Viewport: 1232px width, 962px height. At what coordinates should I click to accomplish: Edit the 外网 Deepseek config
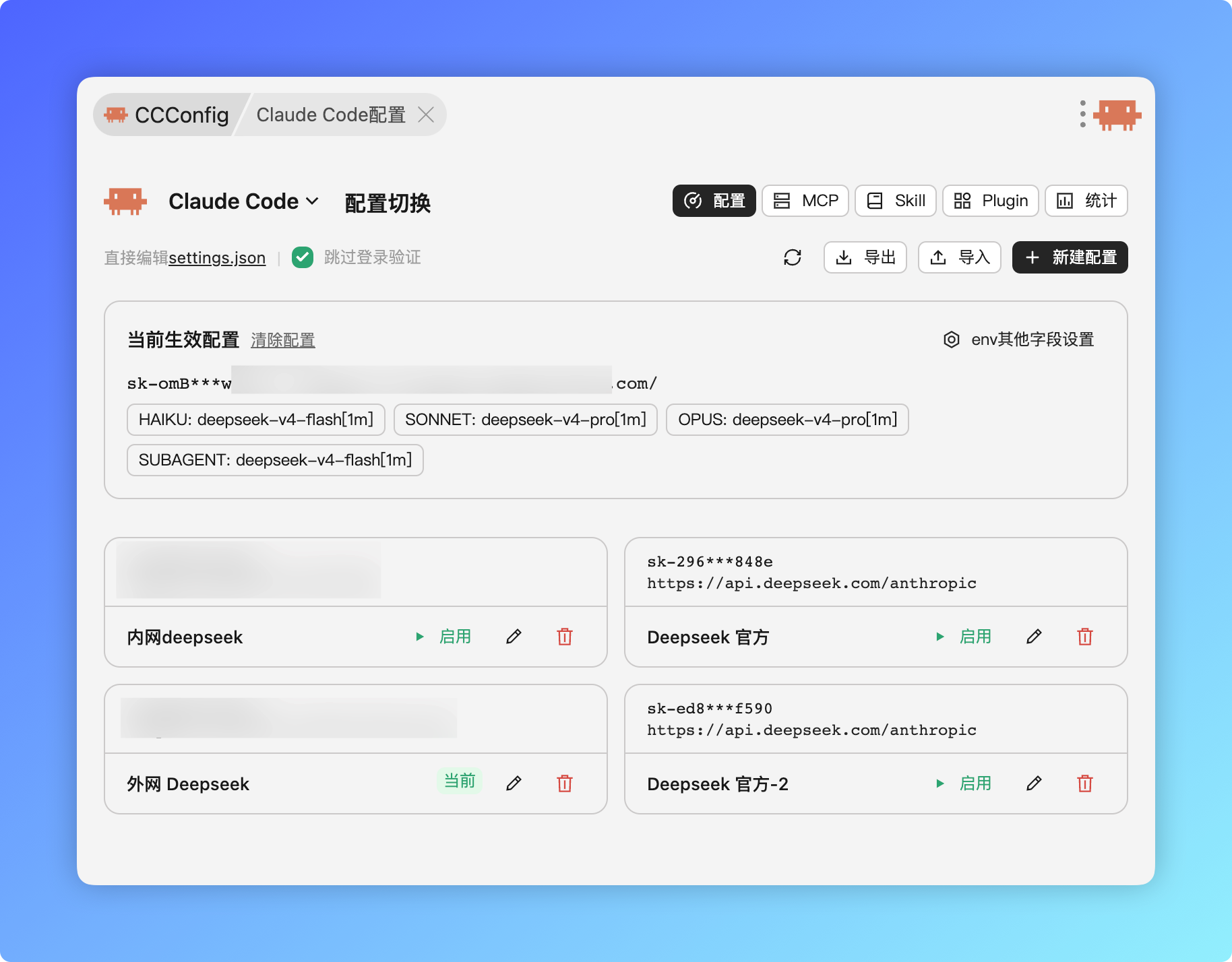[514, 783]
